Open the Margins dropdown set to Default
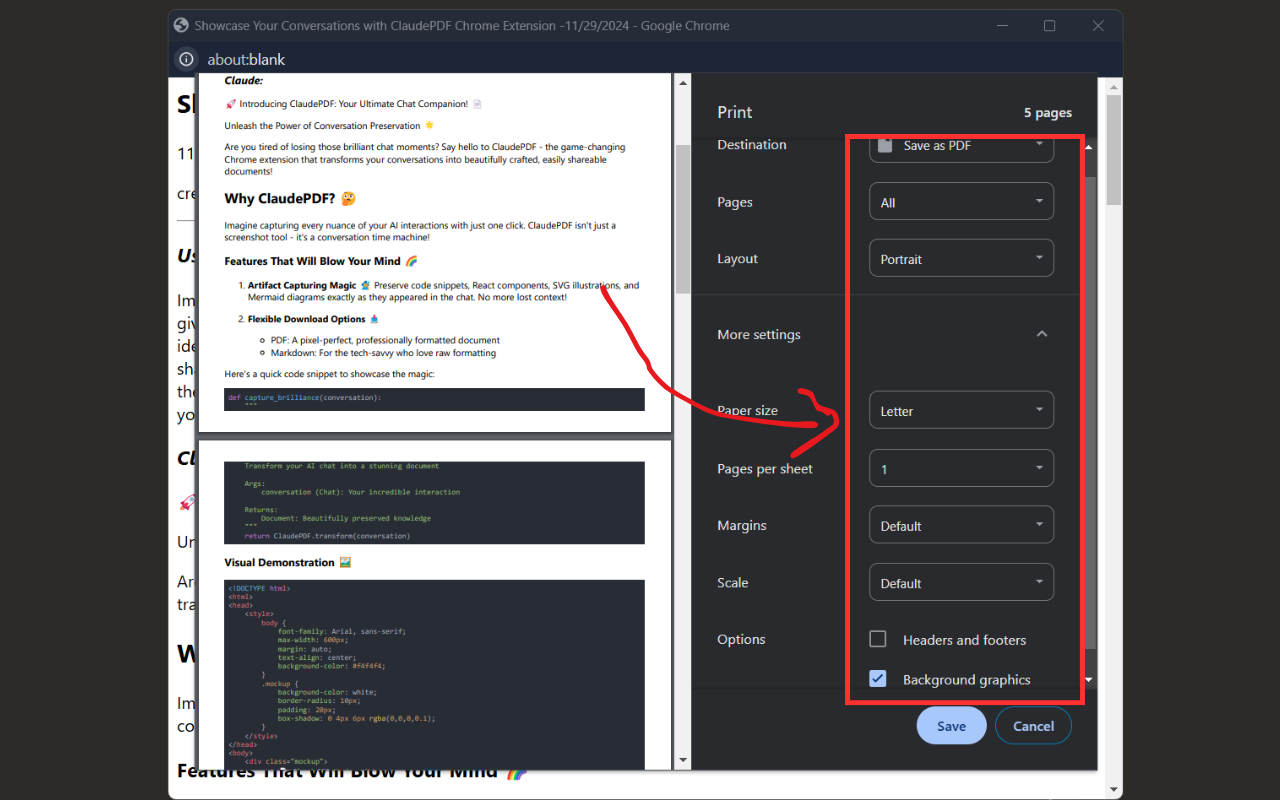1280x800 pixels. click(x=960, y=524)
